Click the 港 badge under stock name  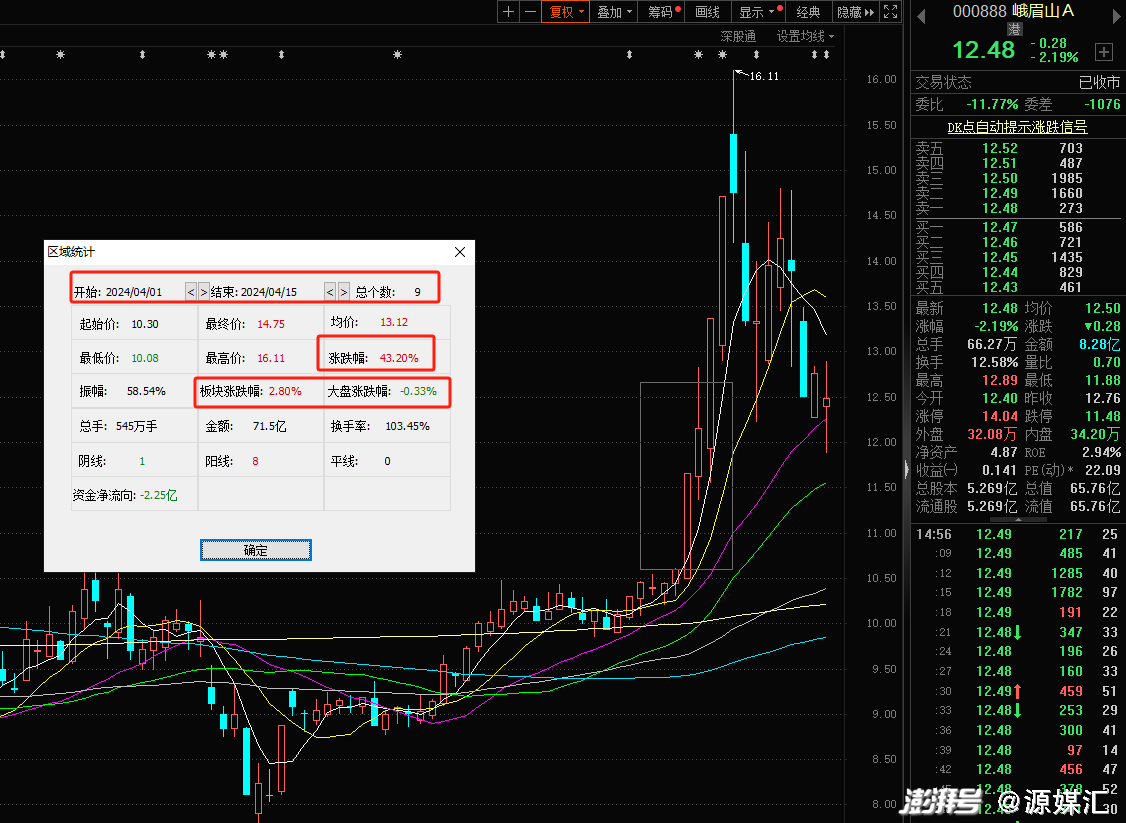coord(1015,29)
